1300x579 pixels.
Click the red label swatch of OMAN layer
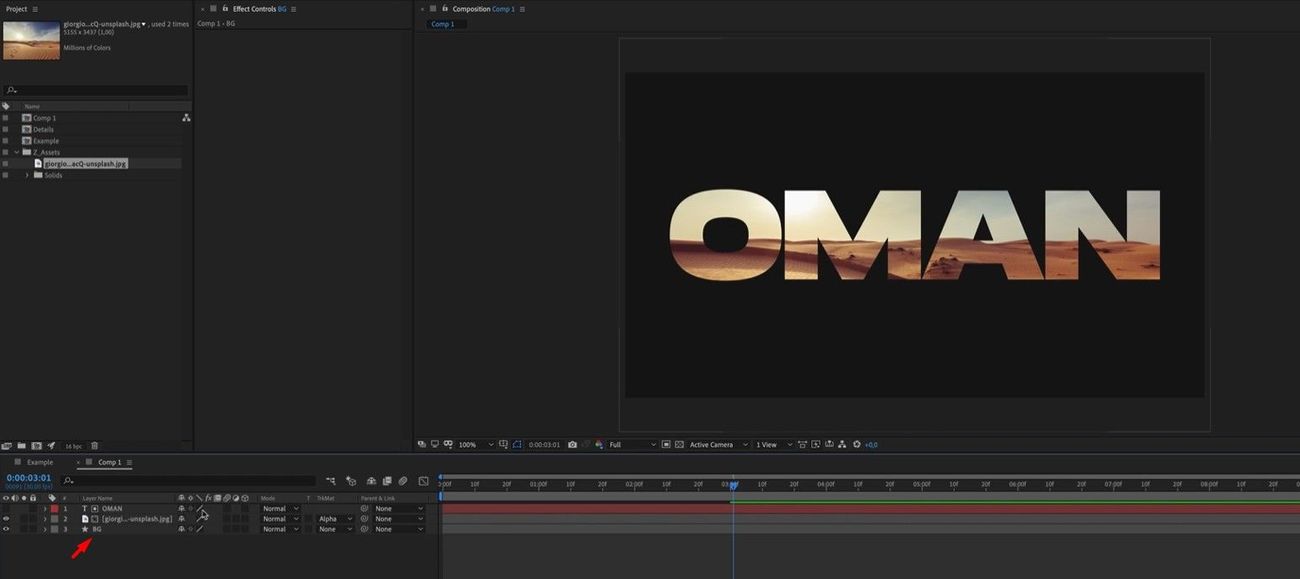tap(55, 509)
